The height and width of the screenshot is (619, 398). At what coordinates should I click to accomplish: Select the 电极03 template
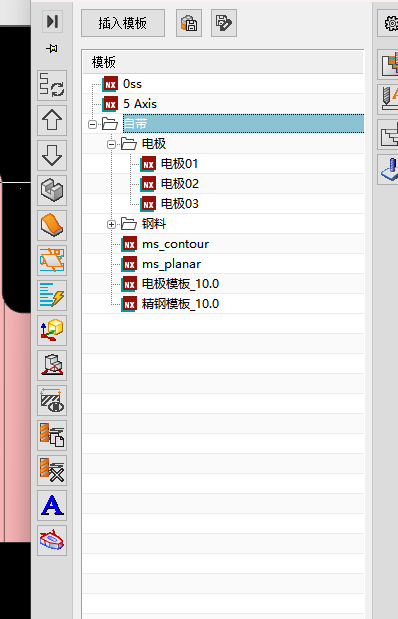point(180,204)
